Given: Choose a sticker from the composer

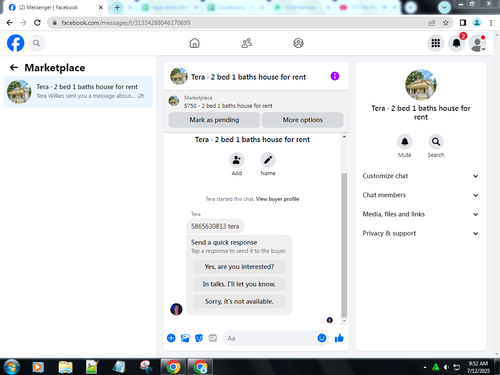Looking at the screenshot, I should pyautogui.click(x=199, y=338).
